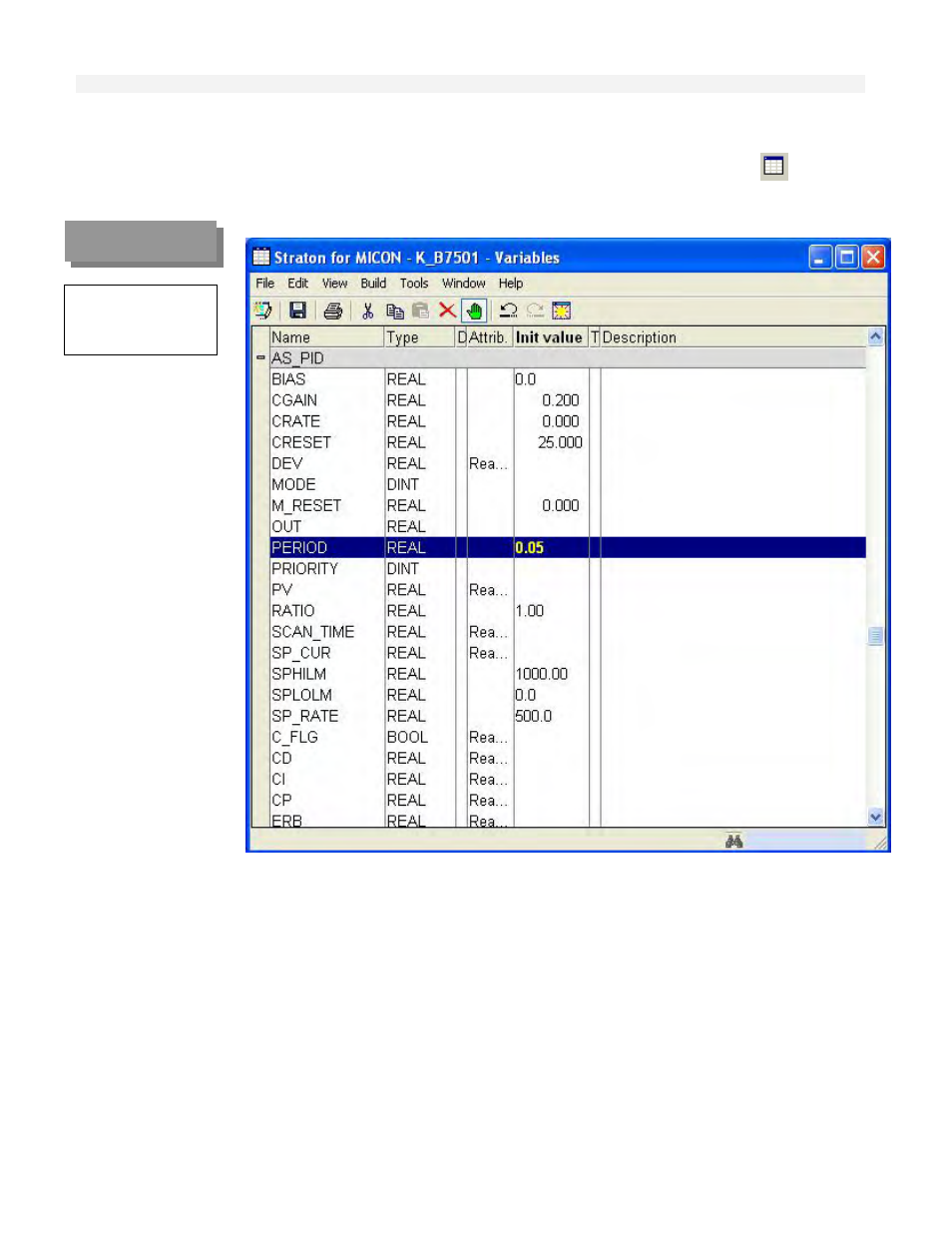This screenshot has width=952, height=1233.
Task: Select the OUT variable name
Action: [286, 526]
